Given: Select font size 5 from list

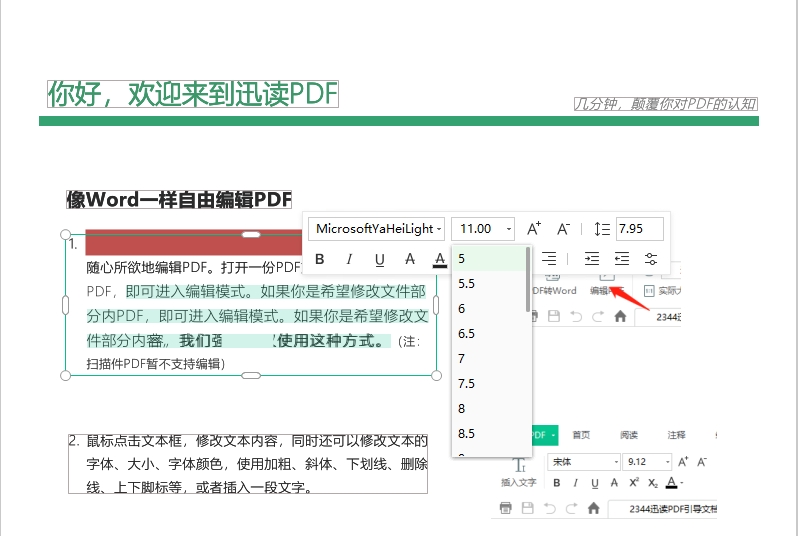Looking at the screenshot, I should point(488,259).
